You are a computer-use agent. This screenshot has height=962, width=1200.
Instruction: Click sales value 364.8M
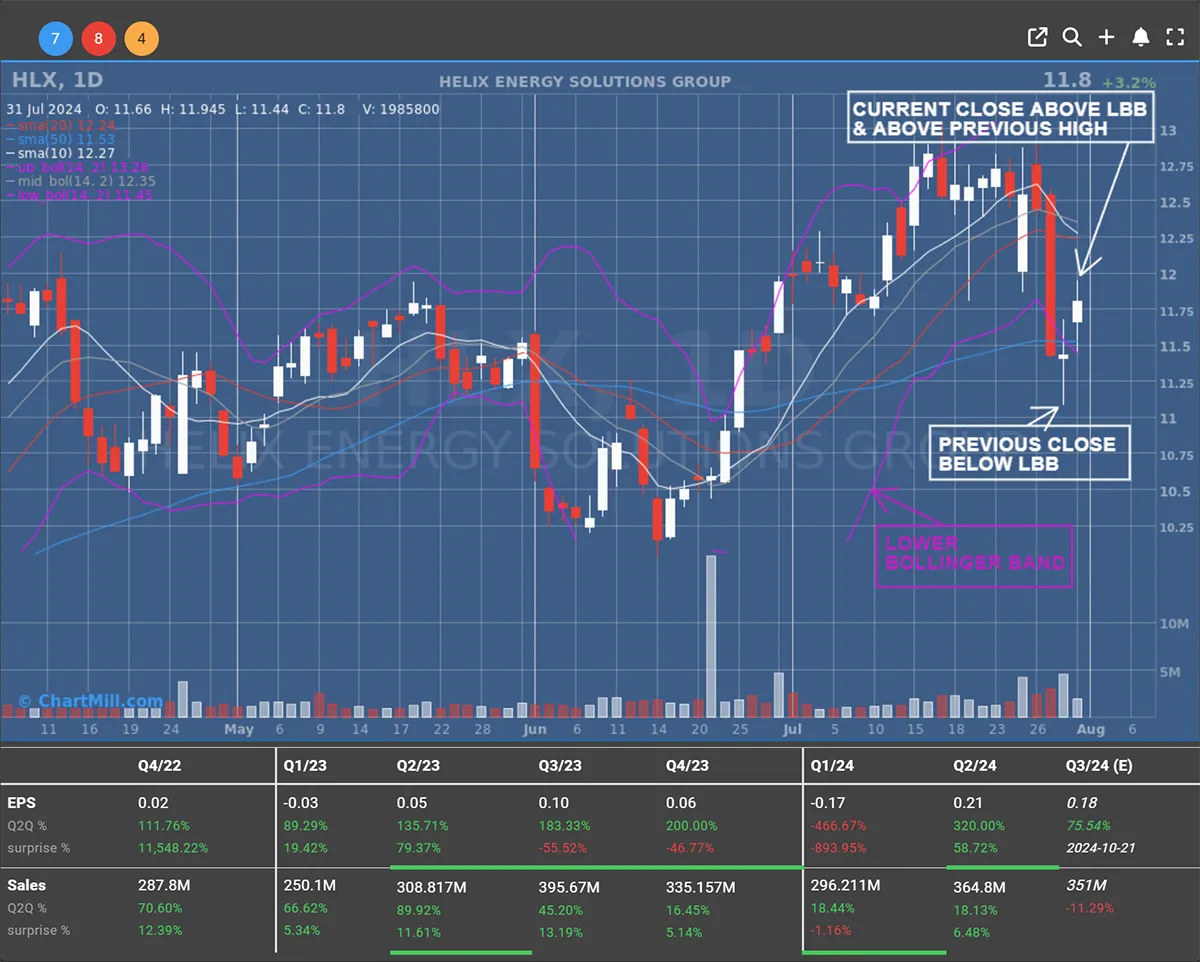click(981, 887)
